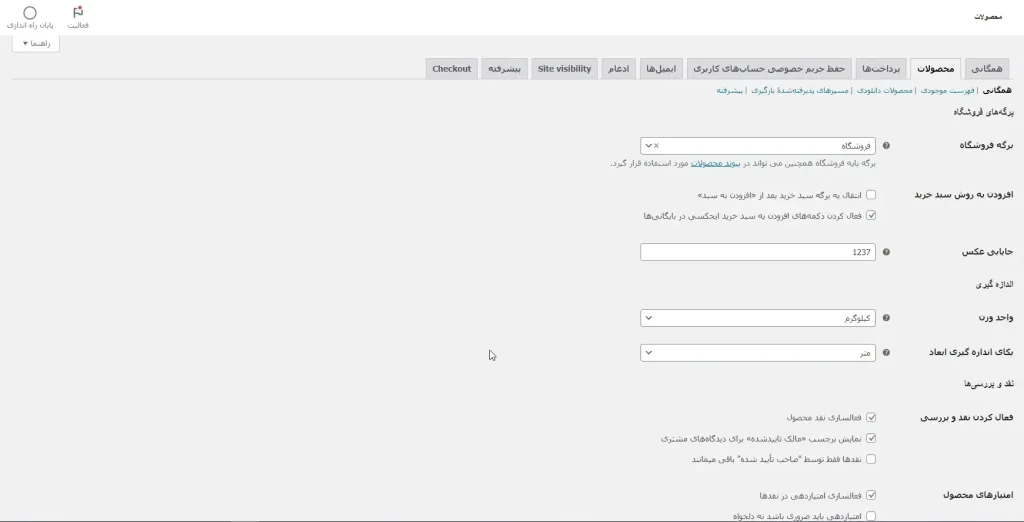Click the placeholder image field containing 1237
The image size is (1024, 522).
click(758, 252)
